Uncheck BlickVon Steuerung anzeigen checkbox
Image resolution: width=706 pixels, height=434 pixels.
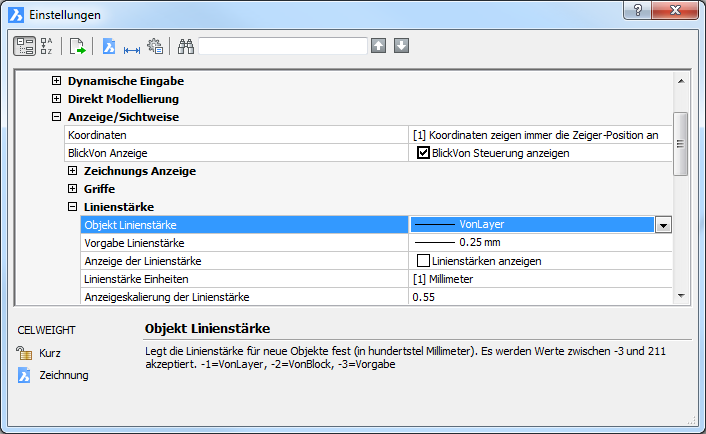tap(423, 153)
